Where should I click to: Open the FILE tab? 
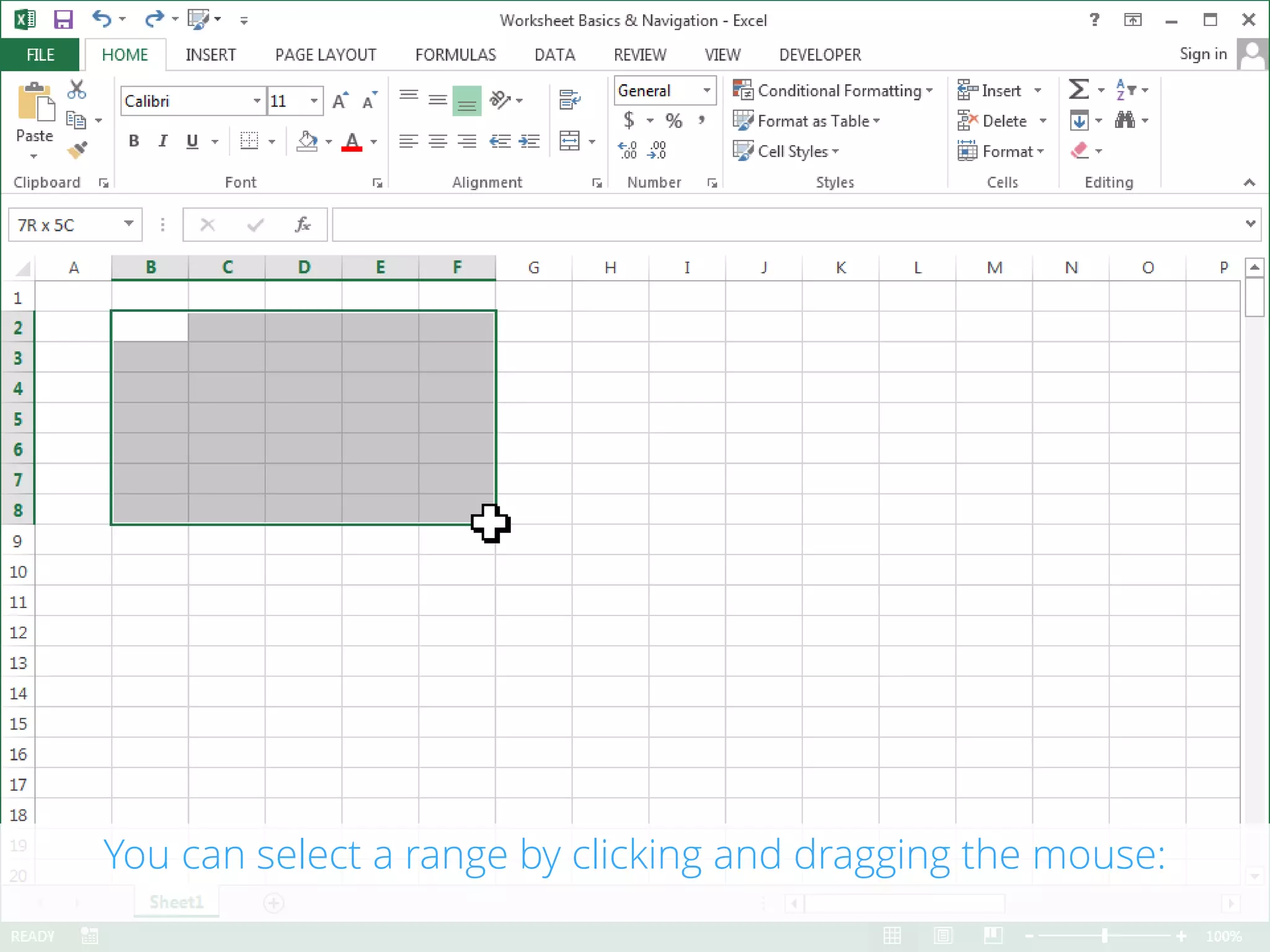(x=40, y=55)
